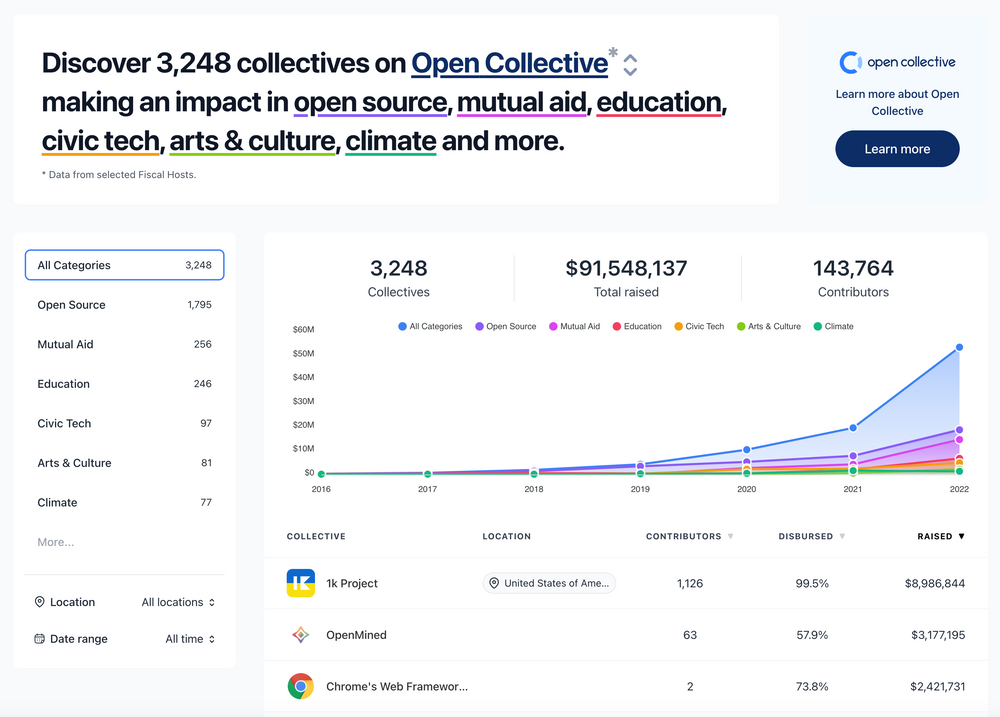Toggle the Open Source series in the legend
The height and width of the screenshot is (717, 1000).
[506, 326]
